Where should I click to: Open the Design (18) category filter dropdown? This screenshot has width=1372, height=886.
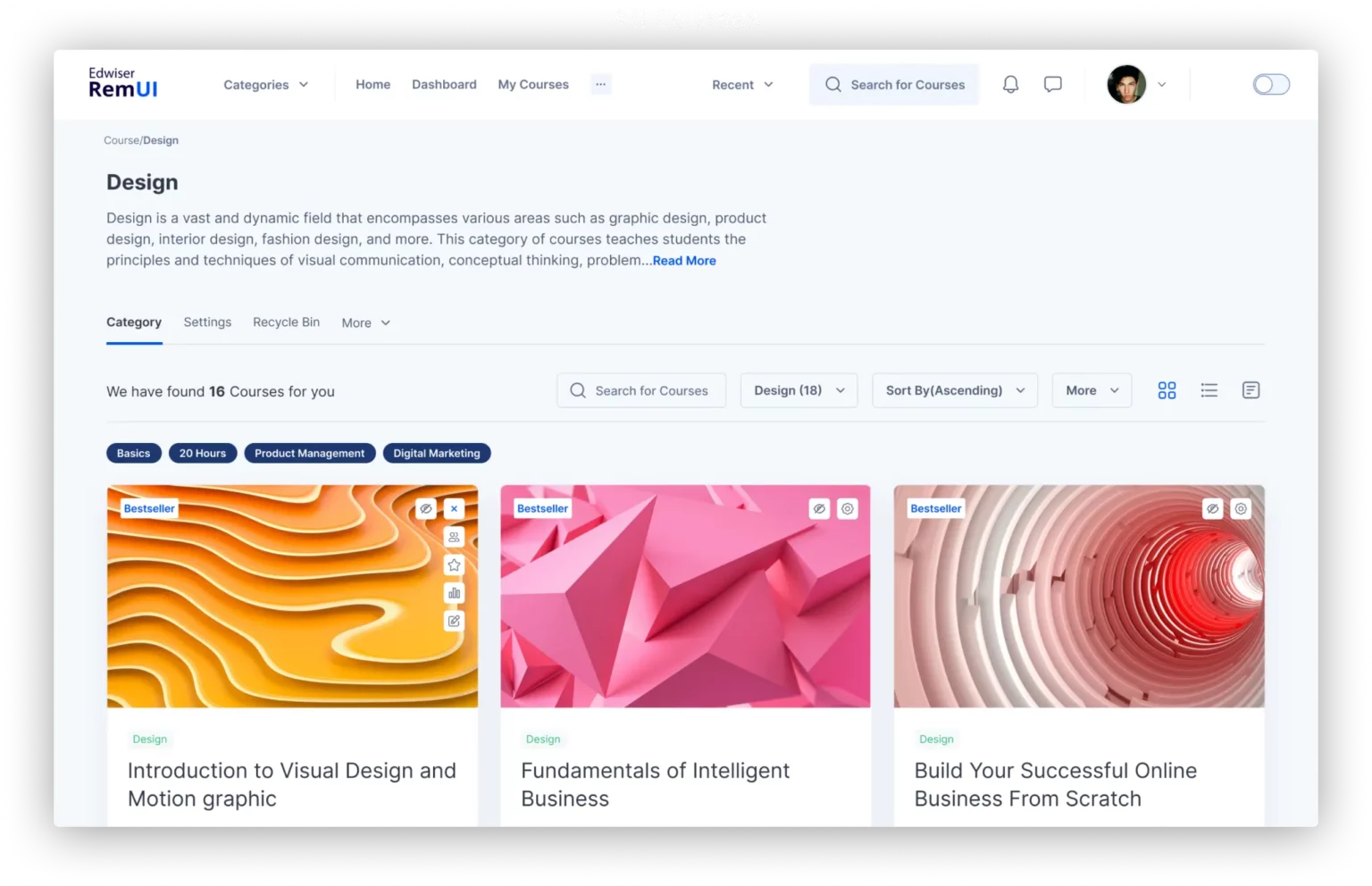798,390
